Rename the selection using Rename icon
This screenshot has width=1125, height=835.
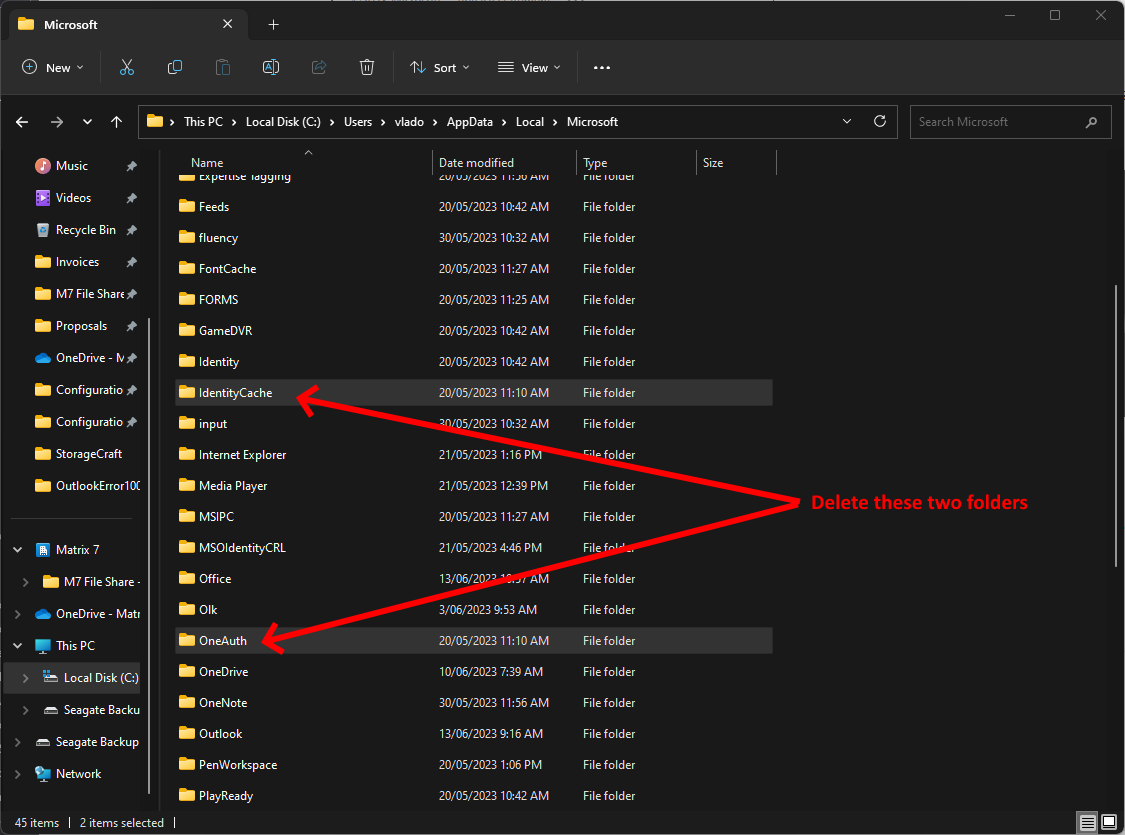pyautogui.click(x=270, y=67)
